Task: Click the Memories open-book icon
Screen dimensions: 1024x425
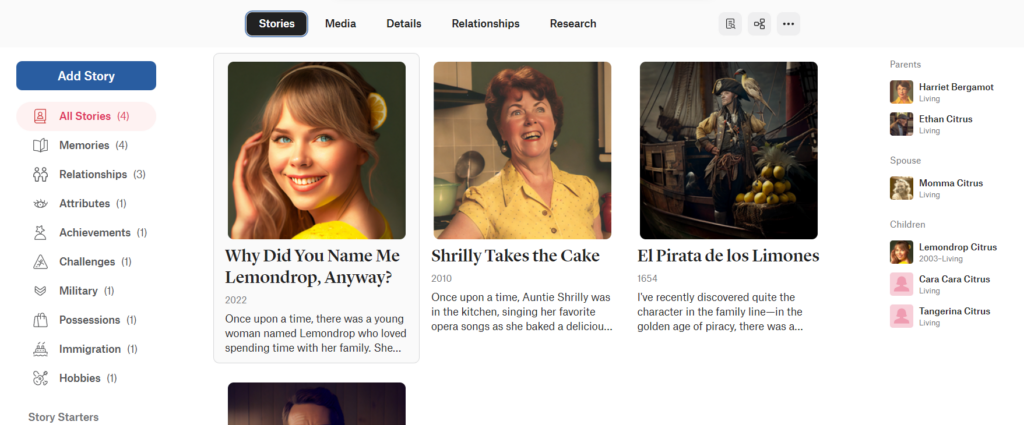Action: coord(40,146)
